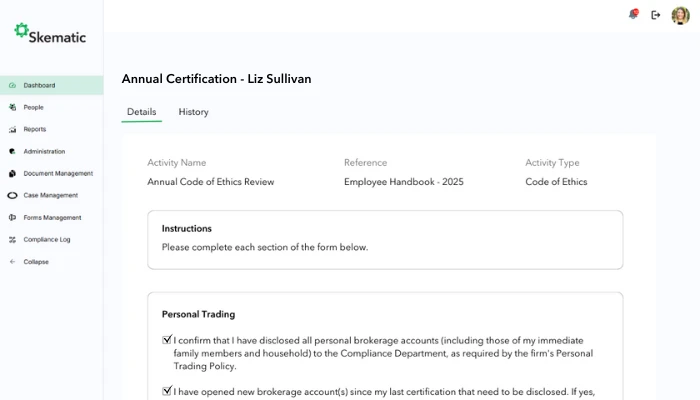Image resolution: width=700 pixels, height=400 pixels.
Task: Click the Reports chart icon
Action: pos(12,130)
